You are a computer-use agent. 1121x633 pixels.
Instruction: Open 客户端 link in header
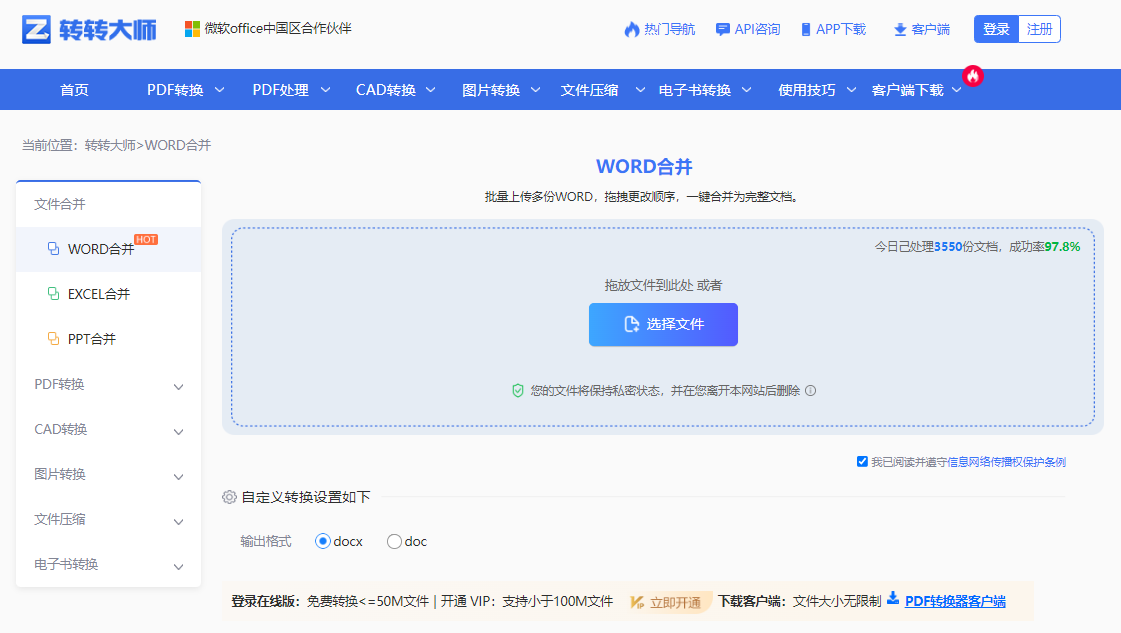pos(931,29)
